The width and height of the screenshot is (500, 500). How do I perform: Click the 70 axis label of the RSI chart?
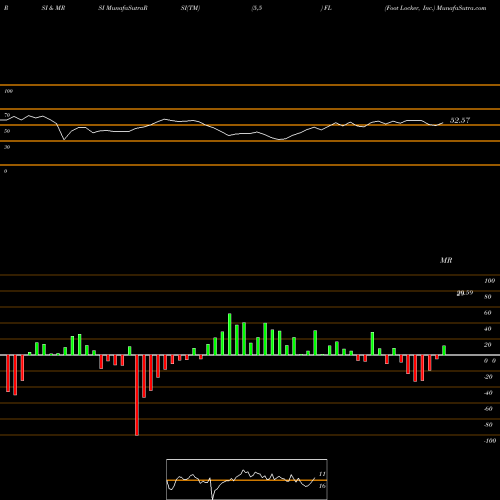tap(7, 115)
